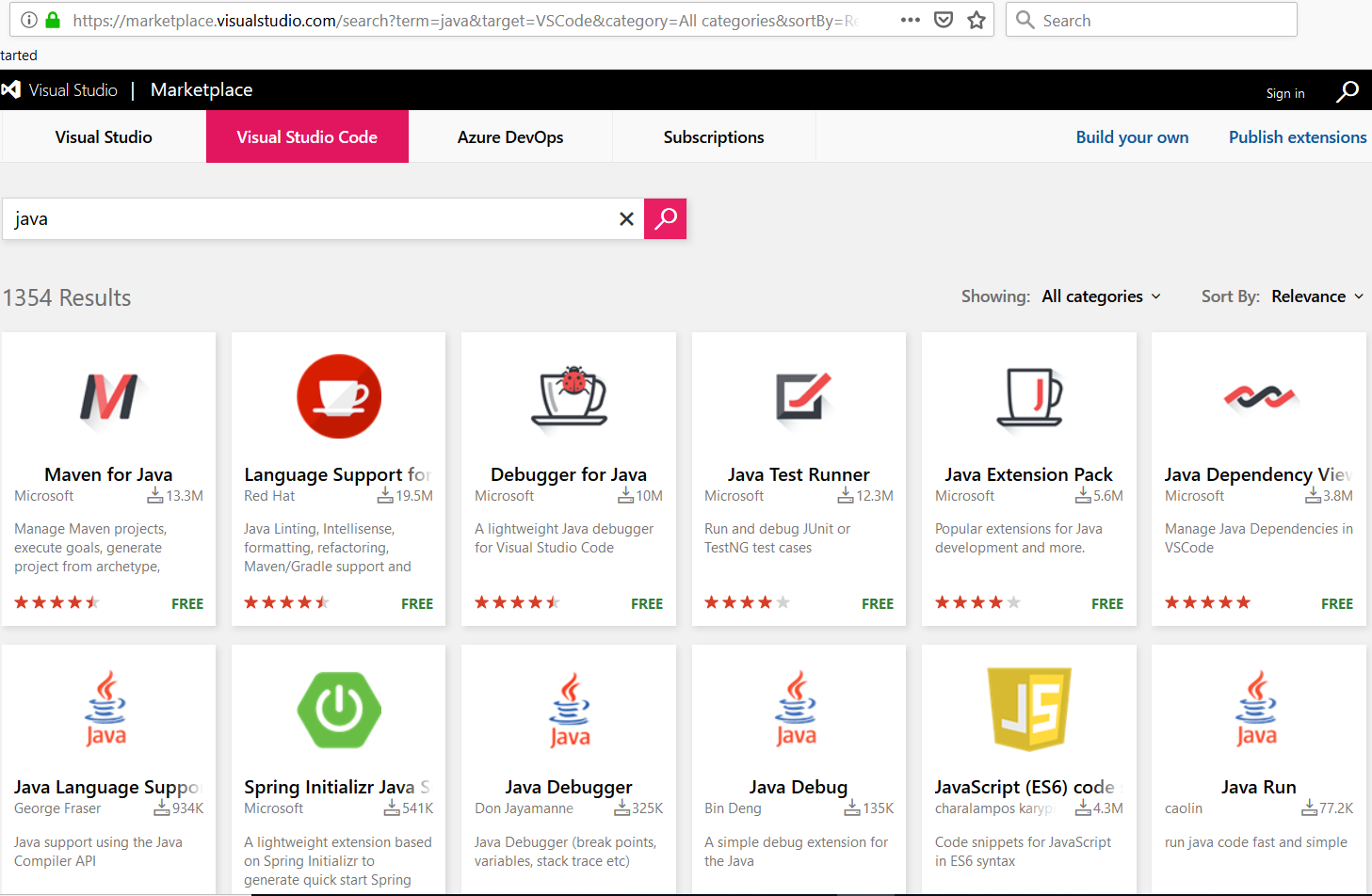Open the Publish extensions link
The height and width of the screenshot is (896, 1372).
tap(1298, 137)
